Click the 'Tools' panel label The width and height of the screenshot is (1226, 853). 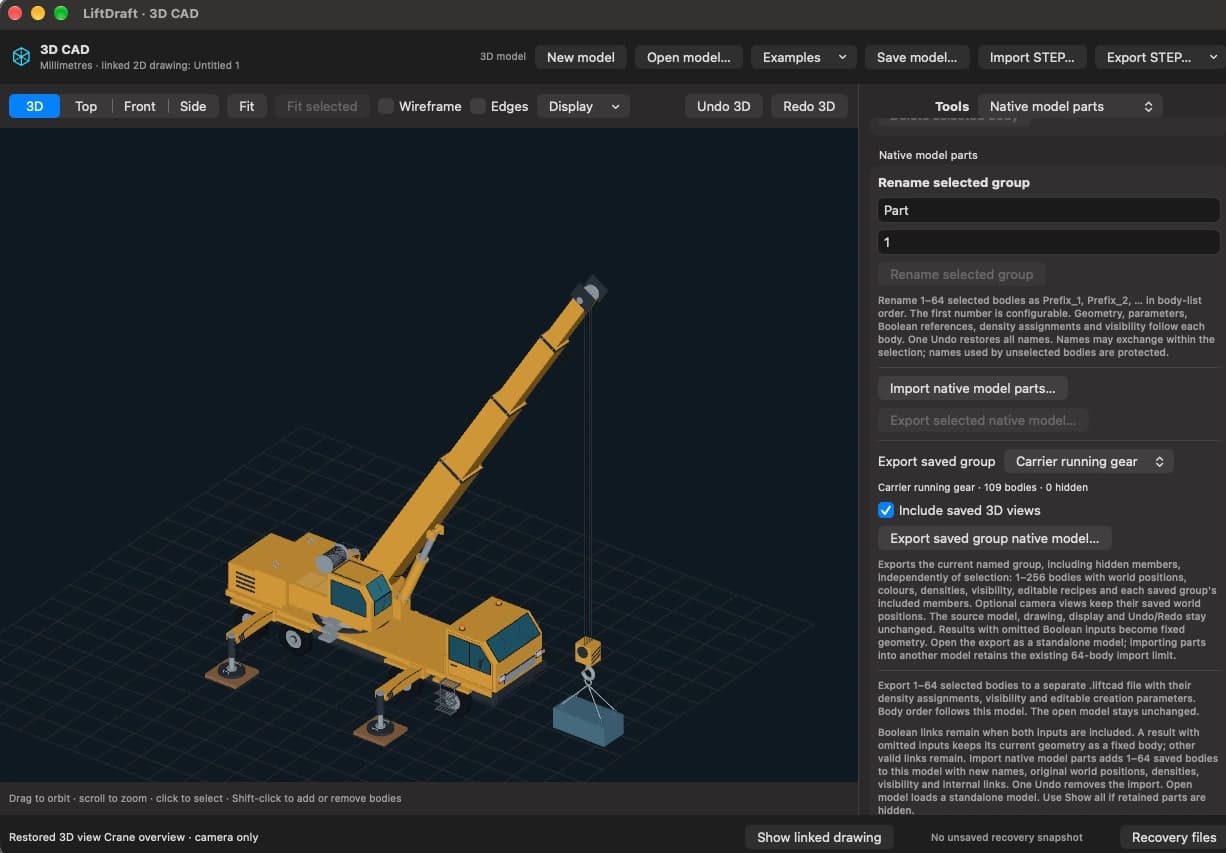952,106
